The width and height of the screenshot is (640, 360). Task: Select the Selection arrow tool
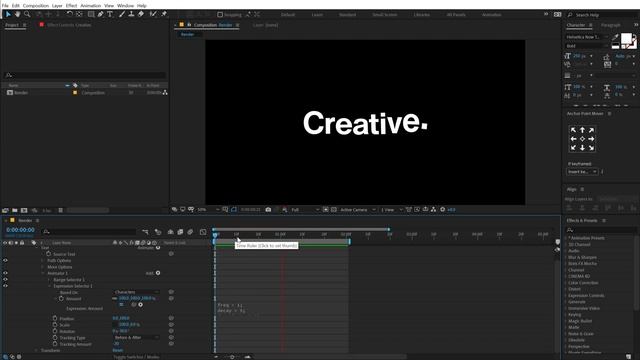click(x=8, y=14)
